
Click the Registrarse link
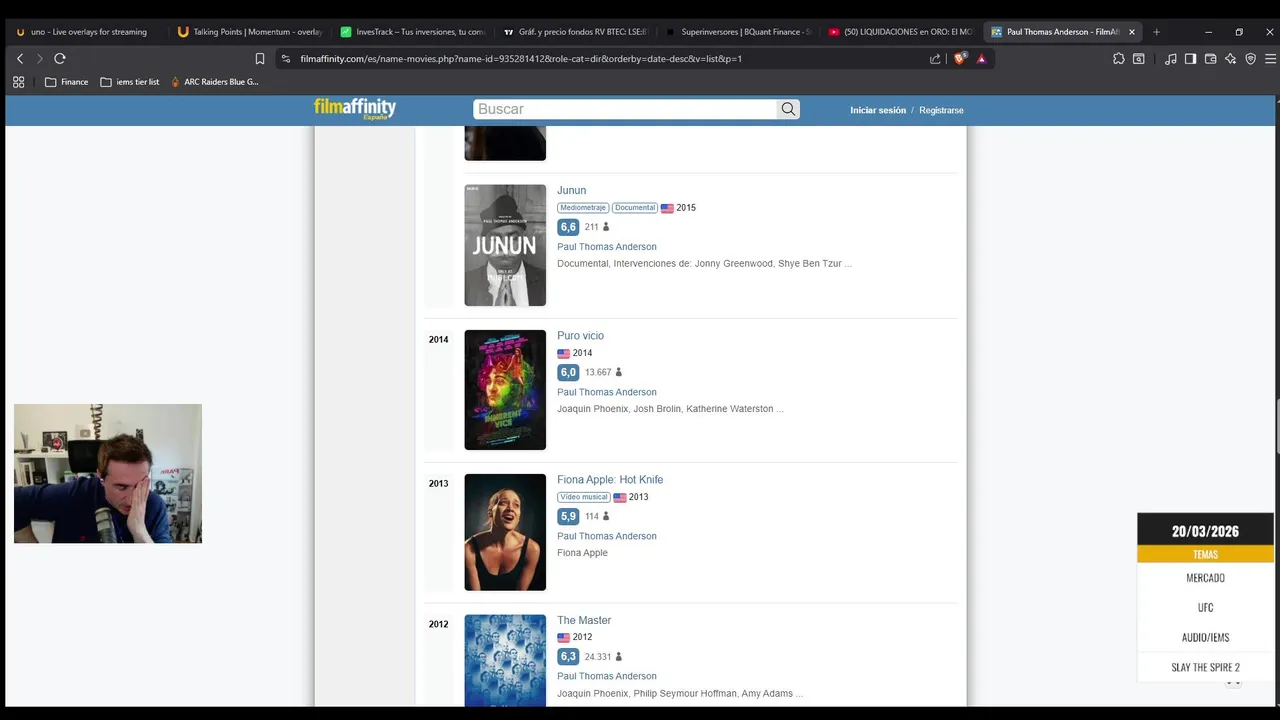pos(941,110)
